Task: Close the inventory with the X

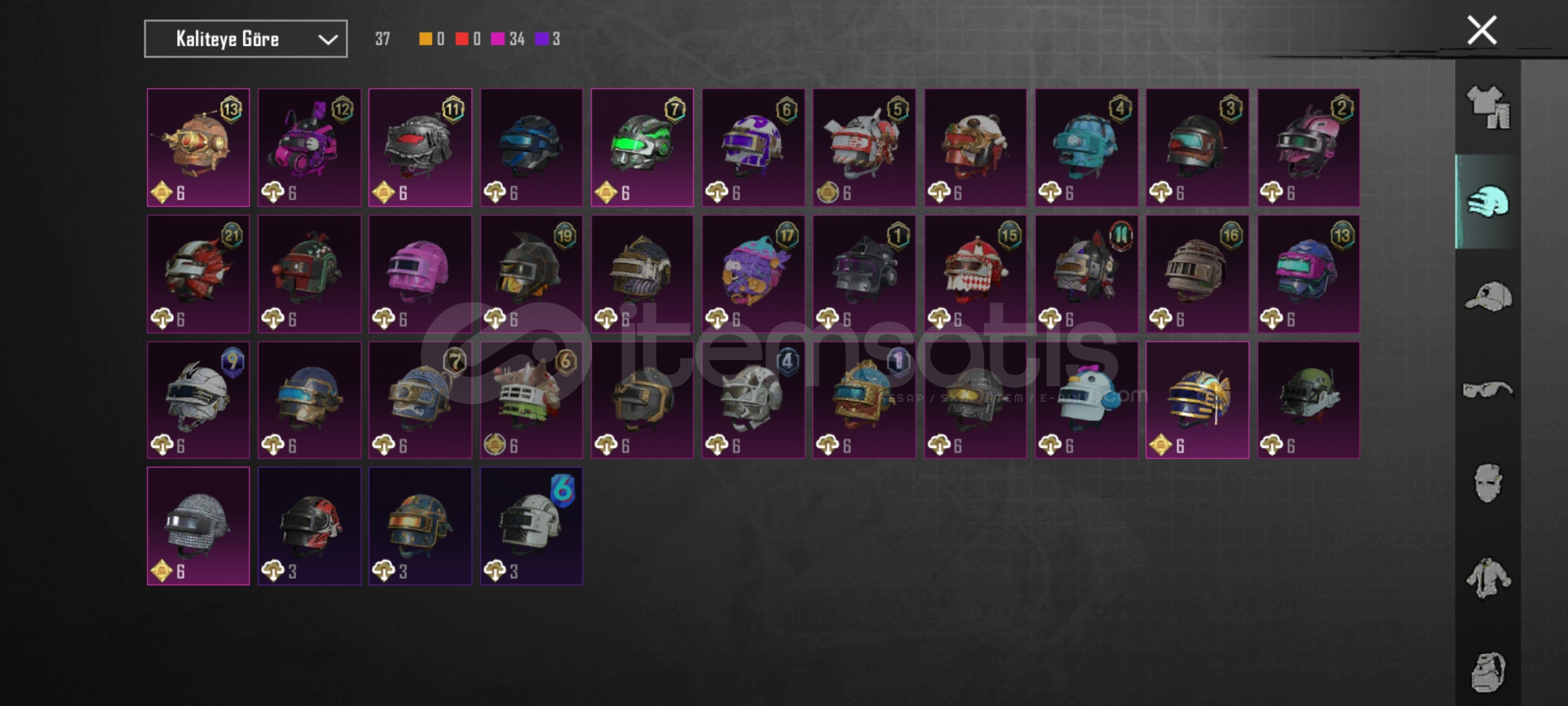Action: click(1482, 30)
